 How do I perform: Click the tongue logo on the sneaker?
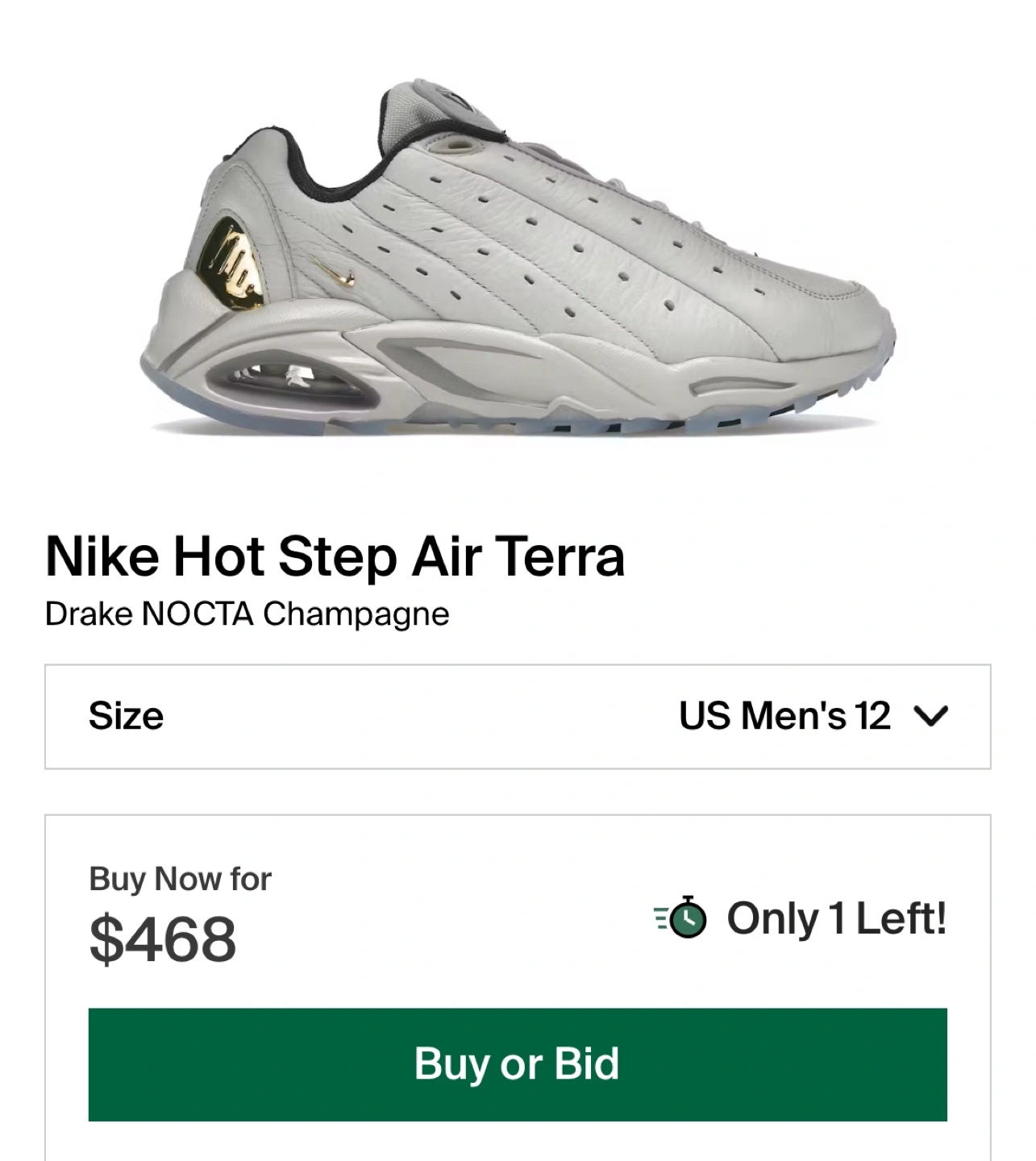[461, 99]
